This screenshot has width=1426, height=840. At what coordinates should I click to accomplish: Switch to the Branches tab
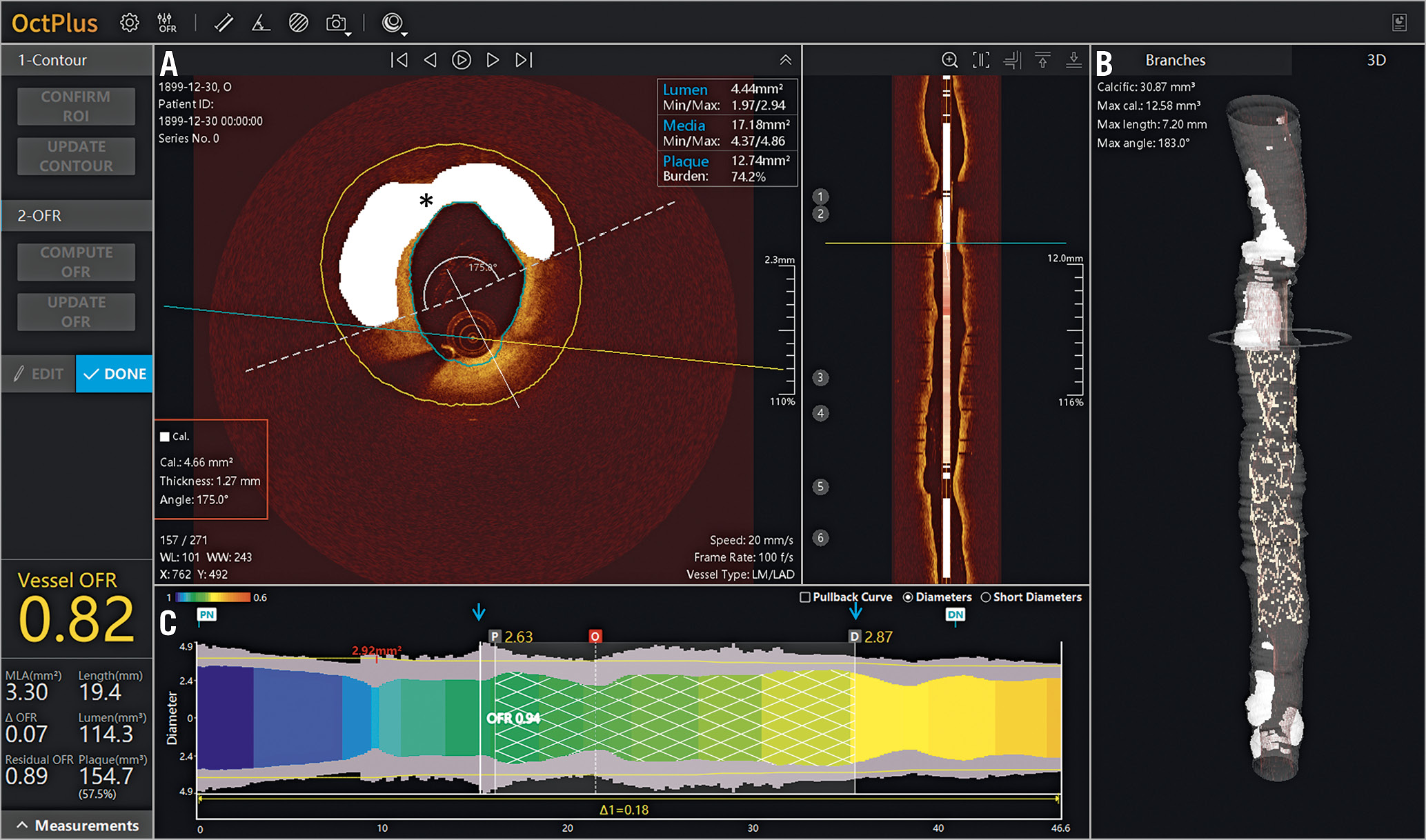click(1175, 60)
